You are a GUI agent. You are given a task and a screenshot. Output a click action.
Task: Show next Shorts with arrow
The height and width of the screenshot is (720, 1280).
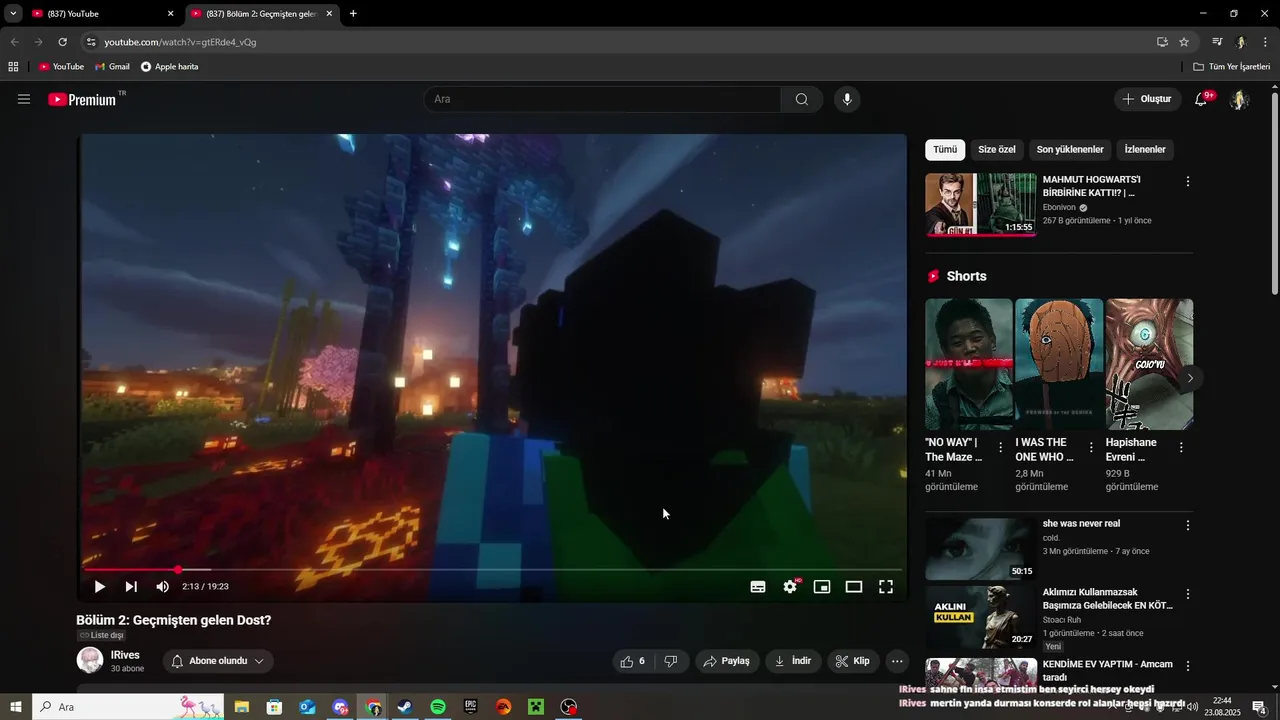(x=1189, y=378)
